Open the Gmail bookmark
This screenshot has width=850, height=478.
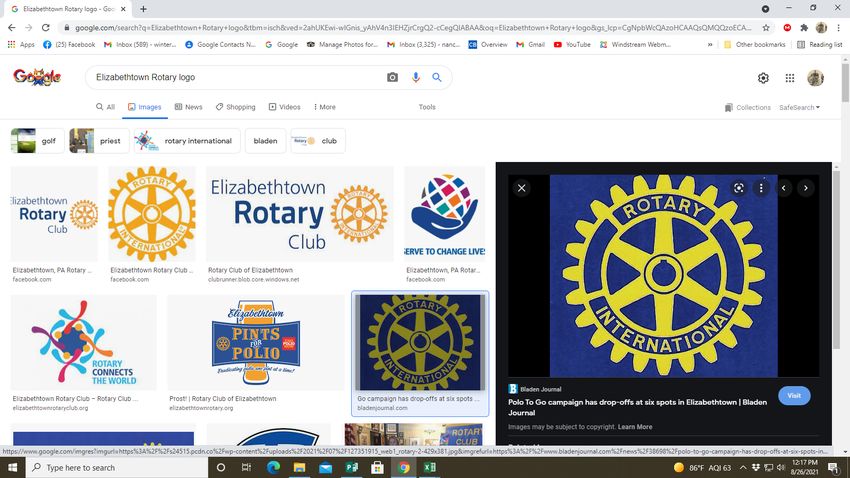click(x=531, y=44)
